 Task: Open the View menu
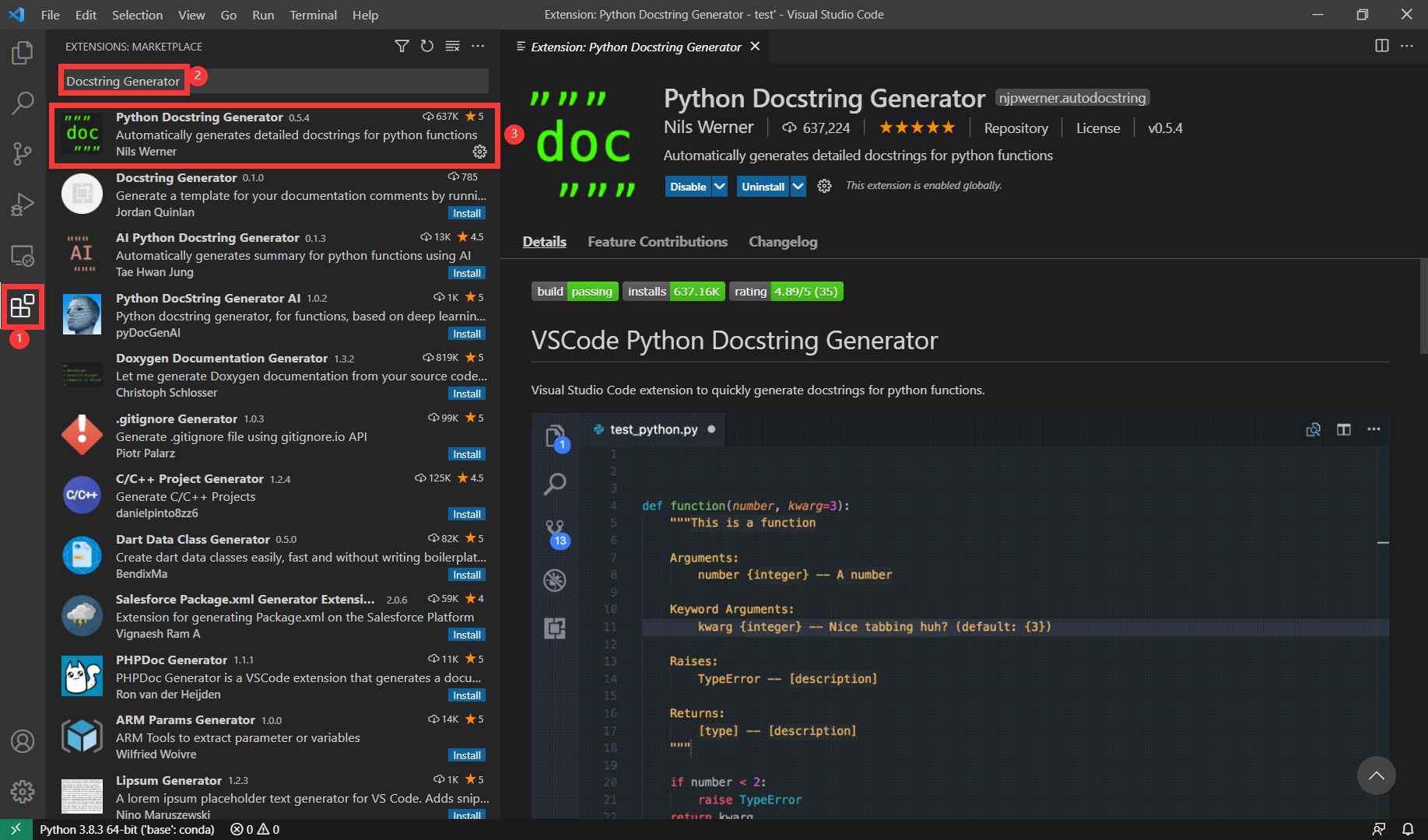coord(191,15)
